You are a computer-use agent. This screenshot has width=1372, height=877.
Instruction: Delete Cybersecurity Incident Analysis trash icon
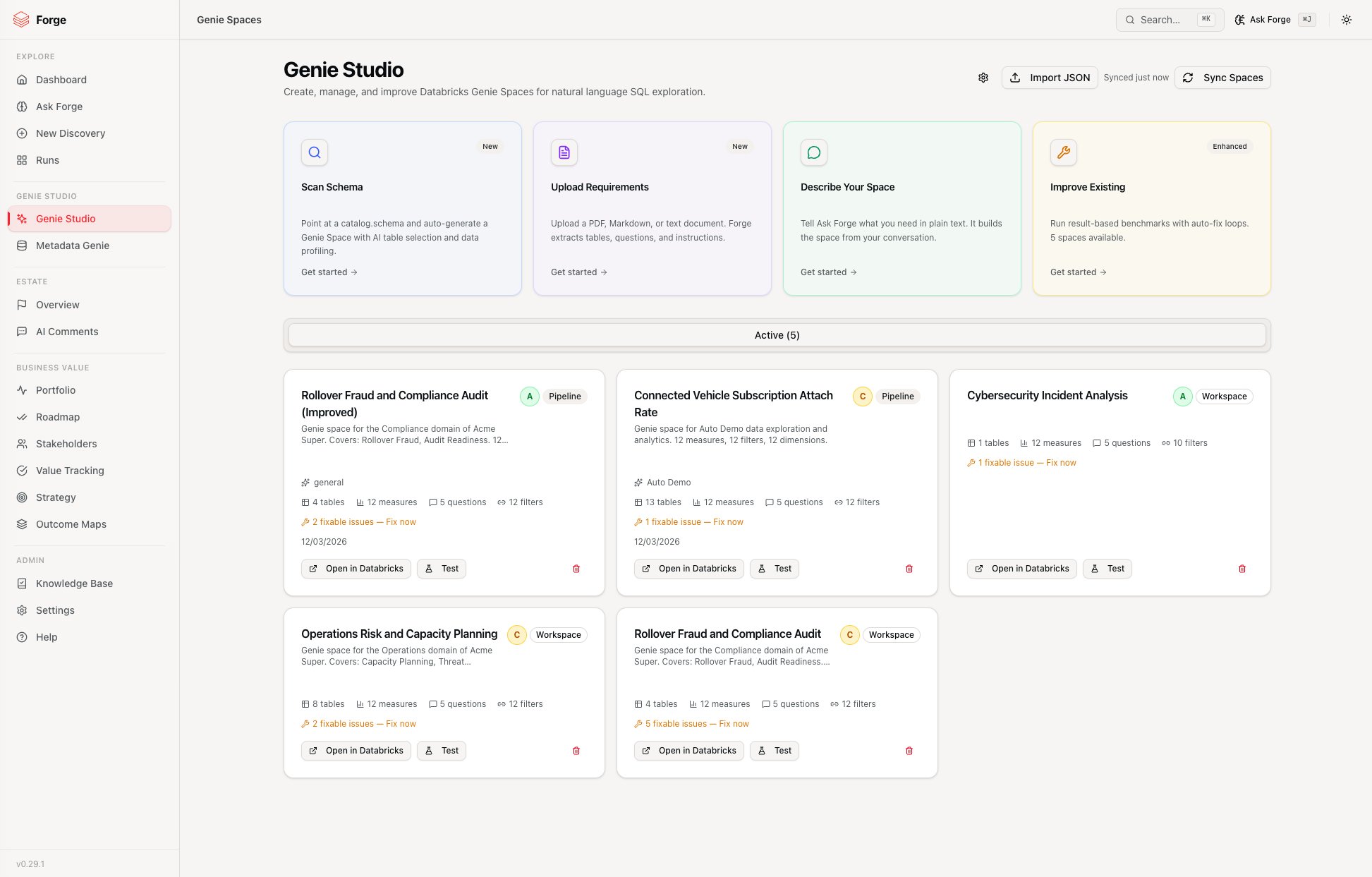pos(1242,569)
